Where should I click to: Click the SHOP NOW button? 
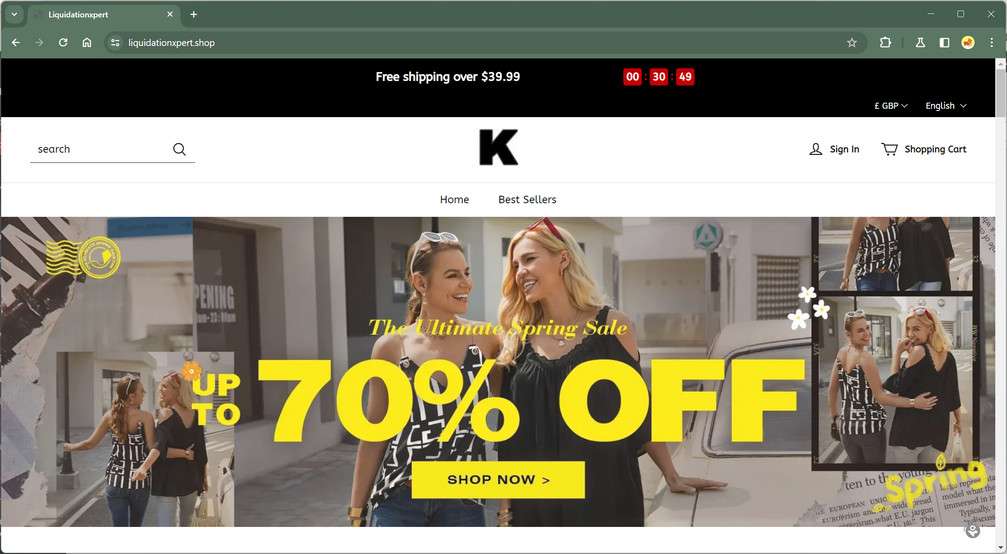498,480
